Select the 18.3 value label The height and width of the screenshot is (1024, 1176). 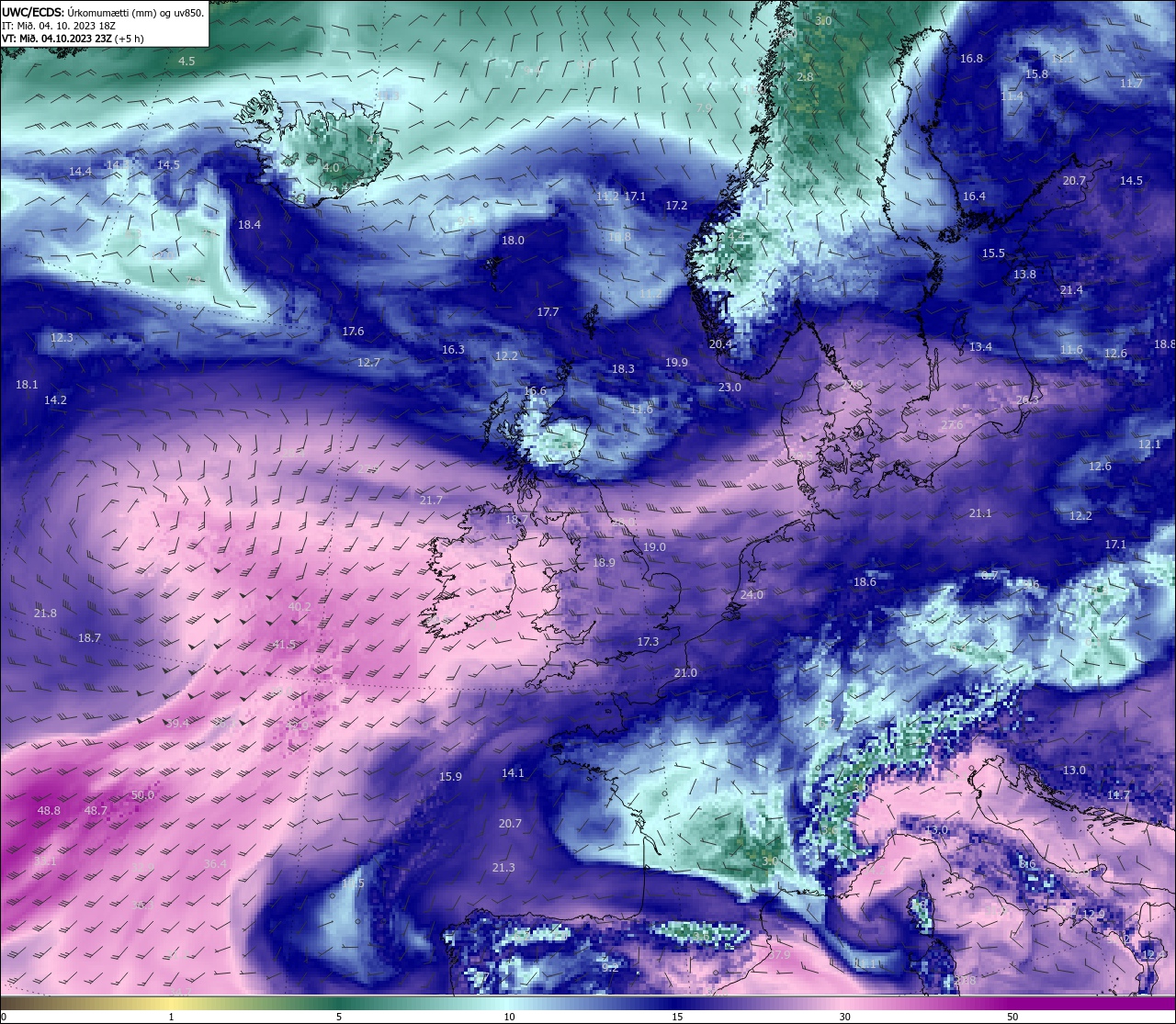pyautogui.click(x=623, y=369)
